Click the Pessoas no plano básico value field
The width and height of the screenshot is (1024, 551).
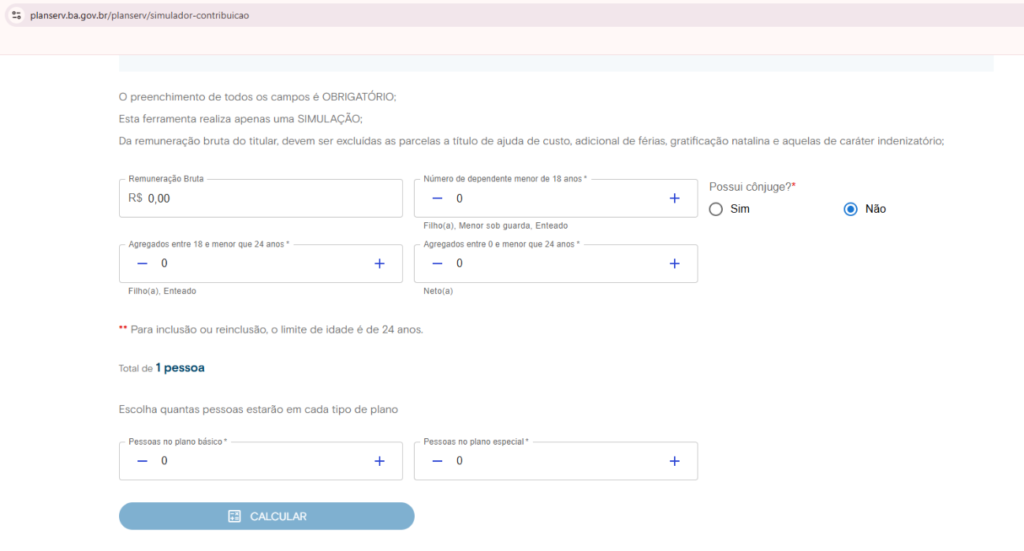pyautogui.click(x=260, y=461)
